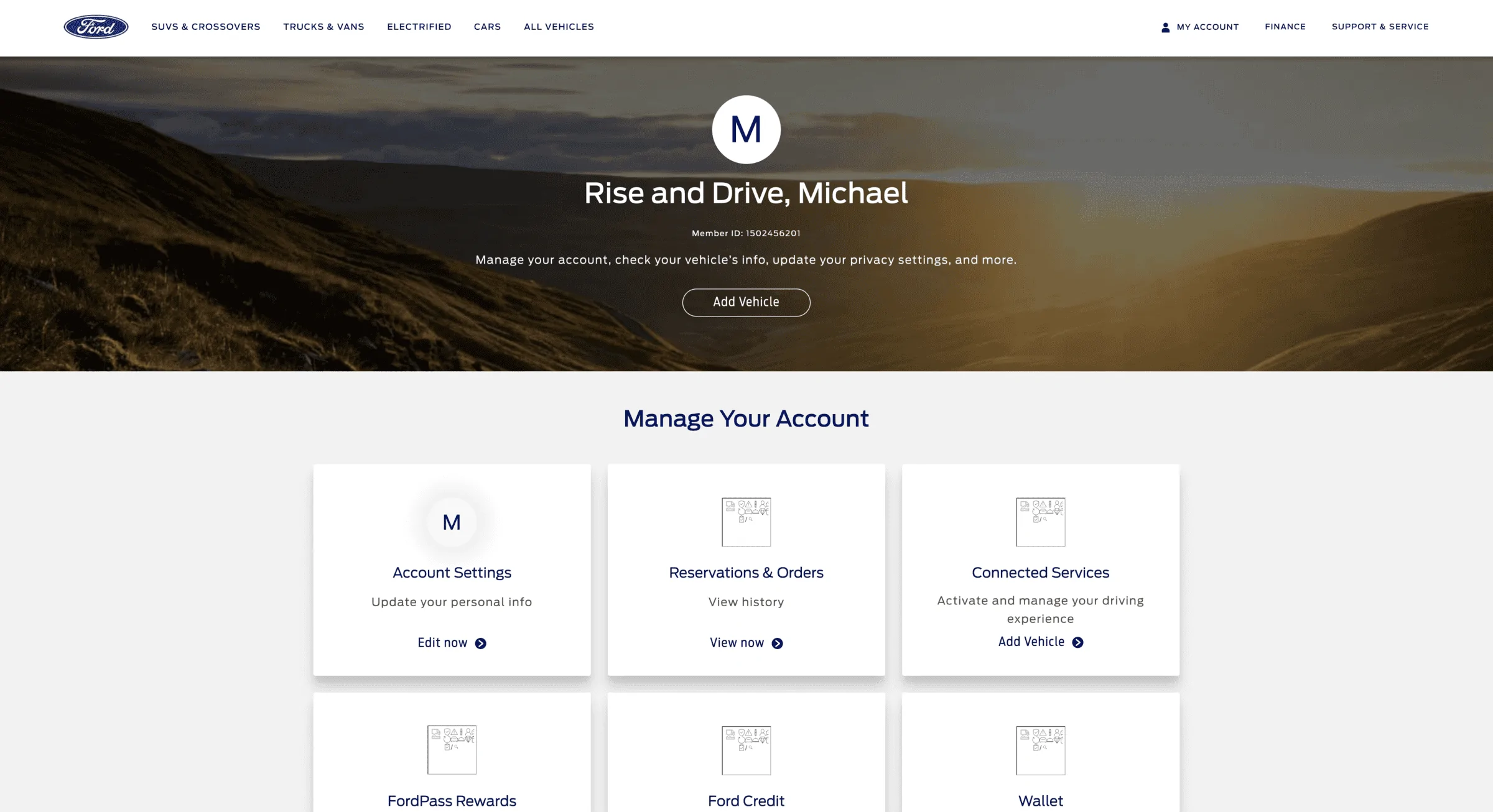Open the Connected Services heading link
Image resolution: width=1493 pixels, height=812 pixels.
tap(1040, 573)
